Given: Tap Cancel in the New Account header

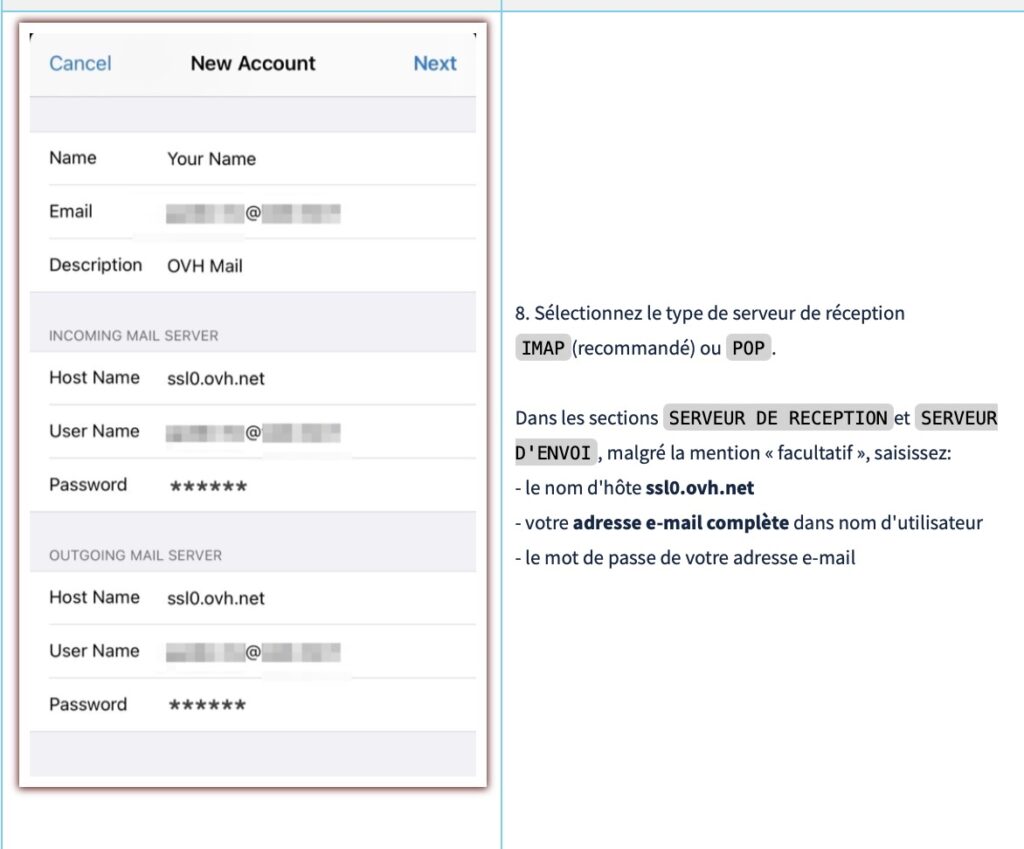Looking at the screenshot, I should (x=80, y=63).
